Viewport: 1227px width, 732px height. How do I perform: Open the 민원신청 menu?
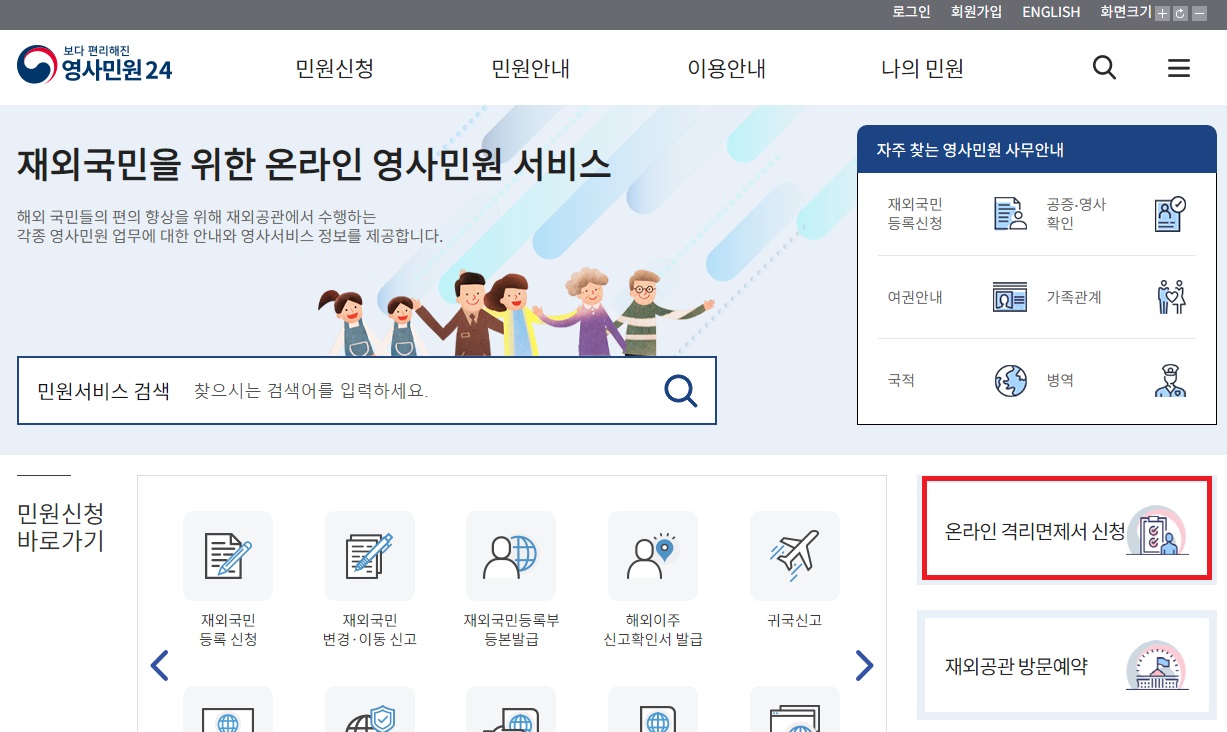tap(335, 68)
